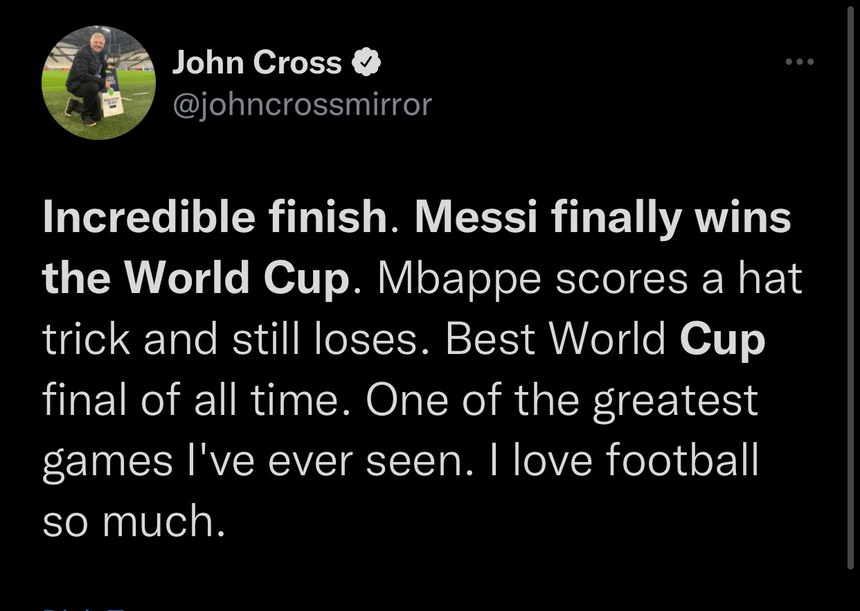Click the verified checkmark badge
Image resolution: width=860 pixels, height=611 pixels.
pos(366,64)
